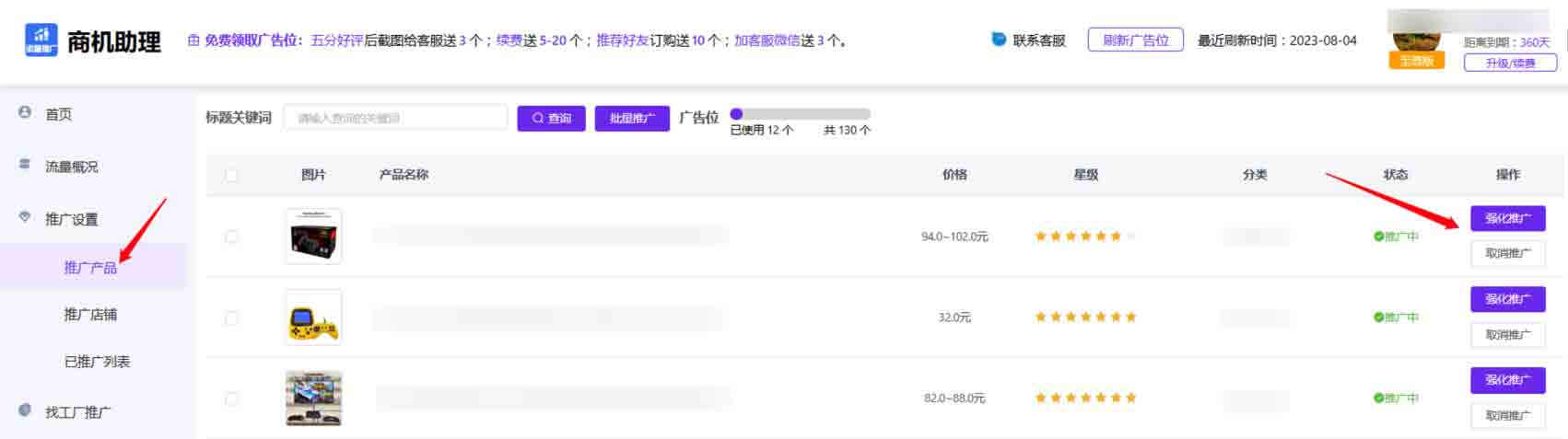The height and width of the screenshot is (439, 1568).
Task: Click the 找工厂推广 sidebar icon
Action: click(25, 410)
